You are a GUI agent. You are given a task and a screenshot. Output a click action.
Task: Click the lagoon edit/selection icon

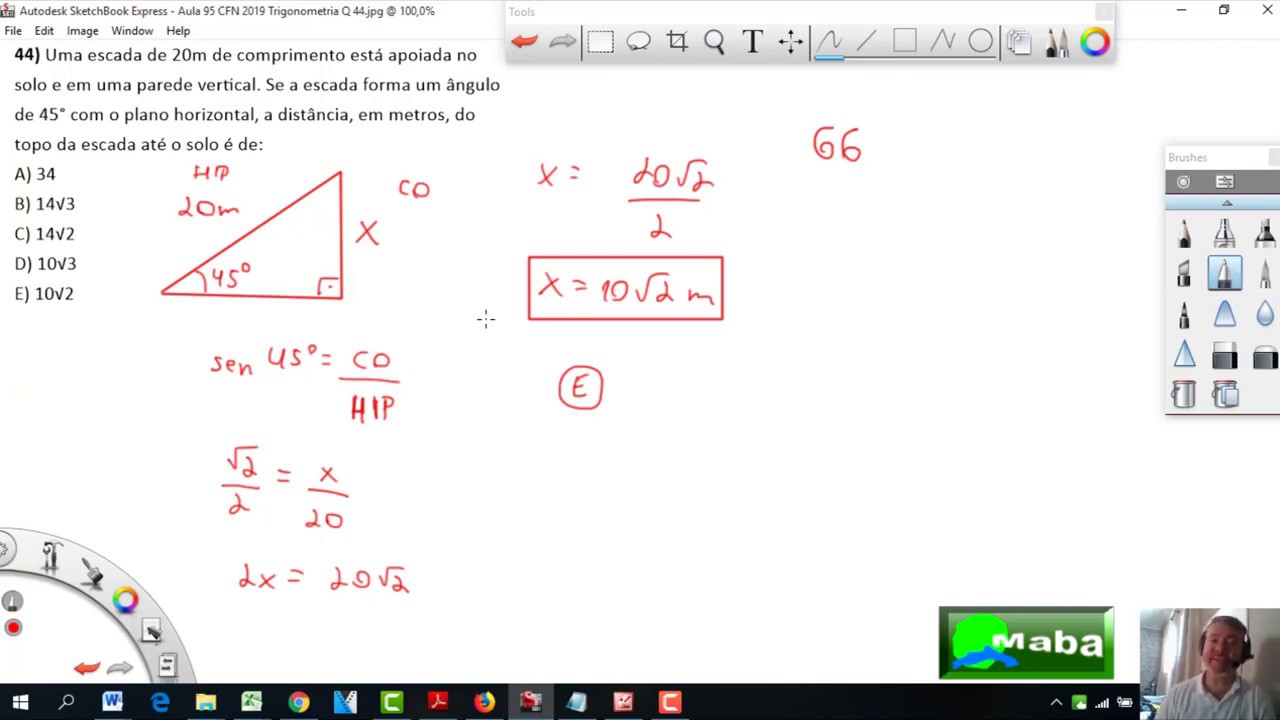pyautogui.click(x=151, y=631)
